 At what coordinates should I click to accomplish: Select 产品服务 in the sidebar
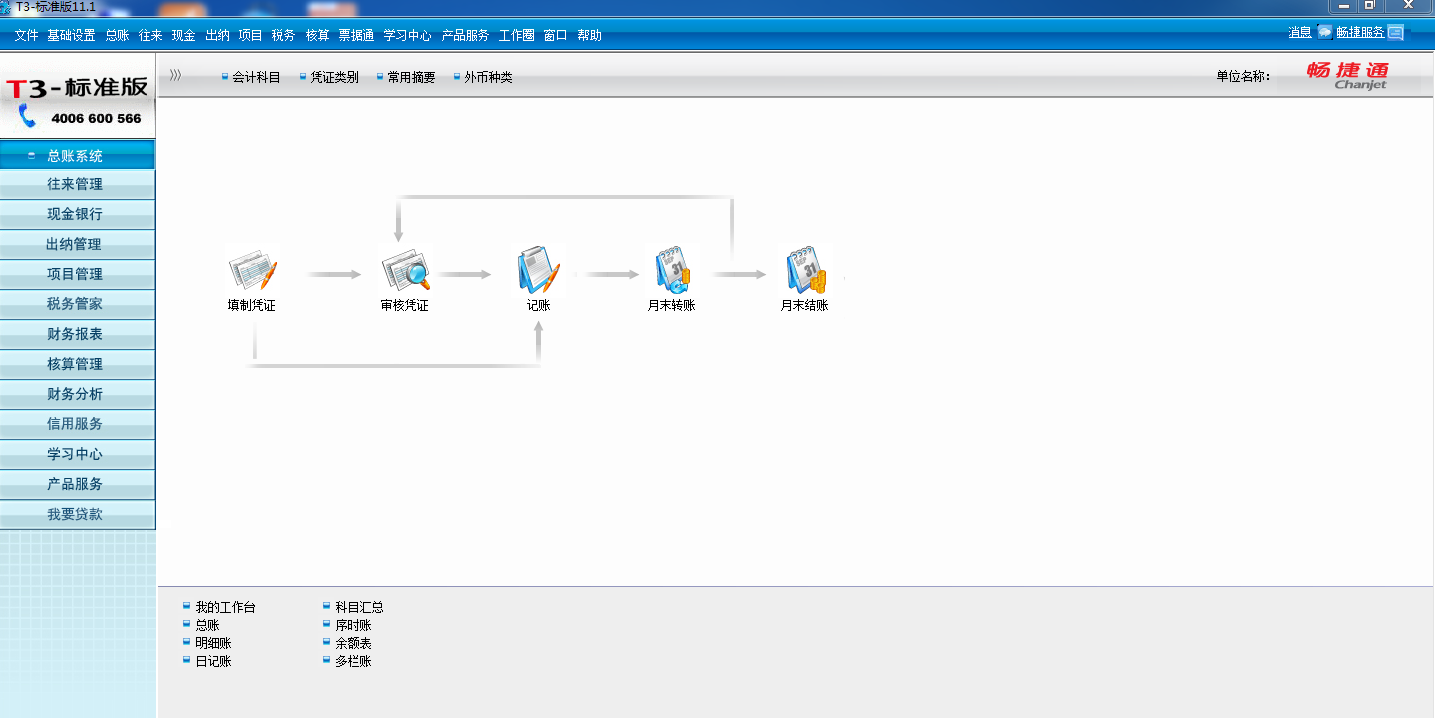77,484
